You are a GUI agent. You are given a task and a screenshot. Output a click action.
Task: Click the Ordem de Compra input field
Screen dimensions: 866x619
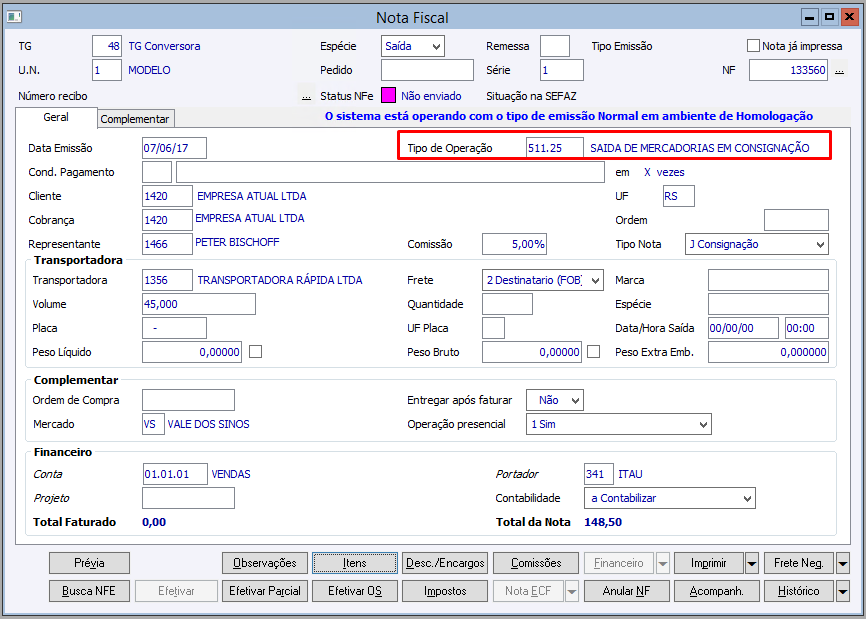(x=188, y=400)
